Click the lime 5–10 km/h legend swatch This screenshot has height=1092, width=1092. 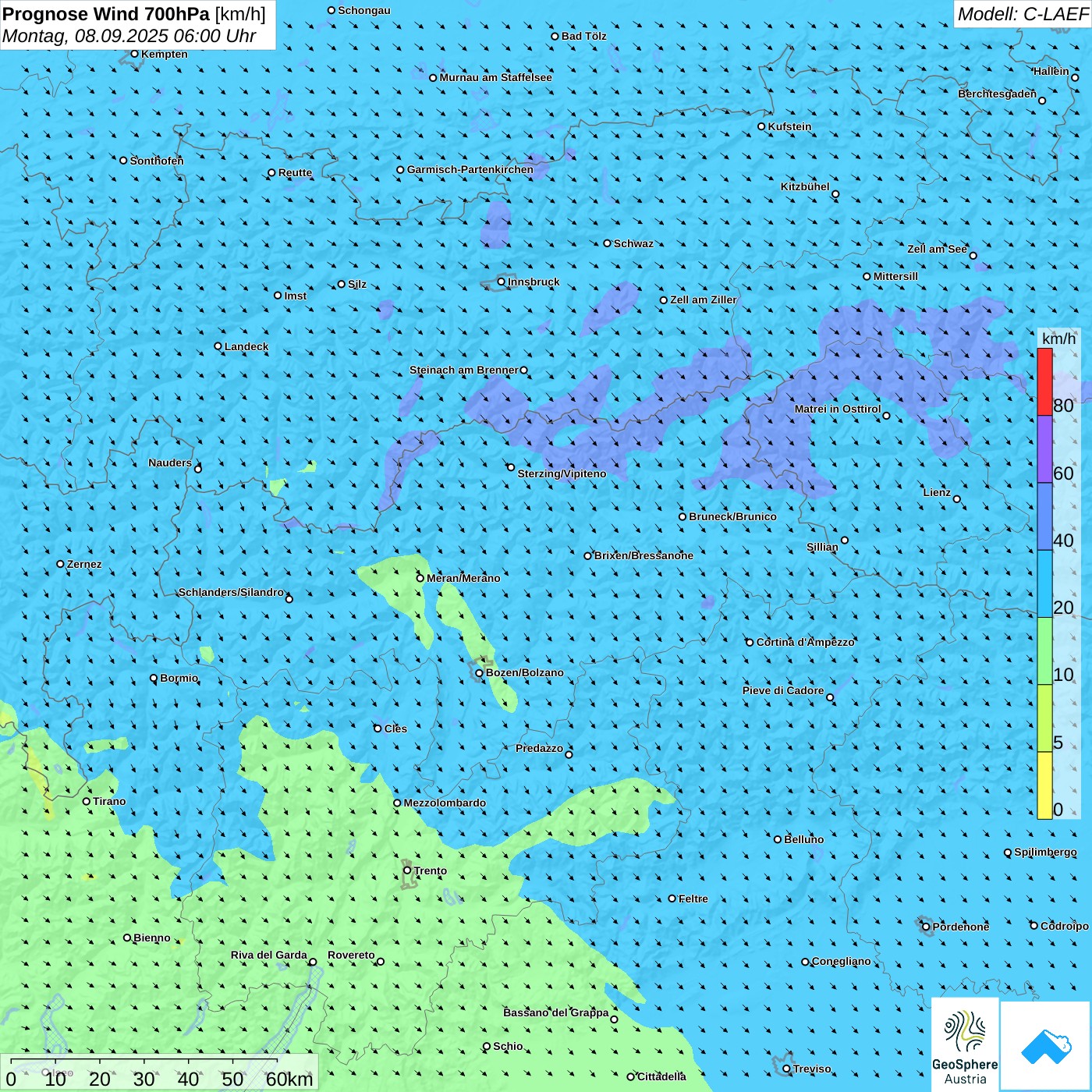(1044, 718)
